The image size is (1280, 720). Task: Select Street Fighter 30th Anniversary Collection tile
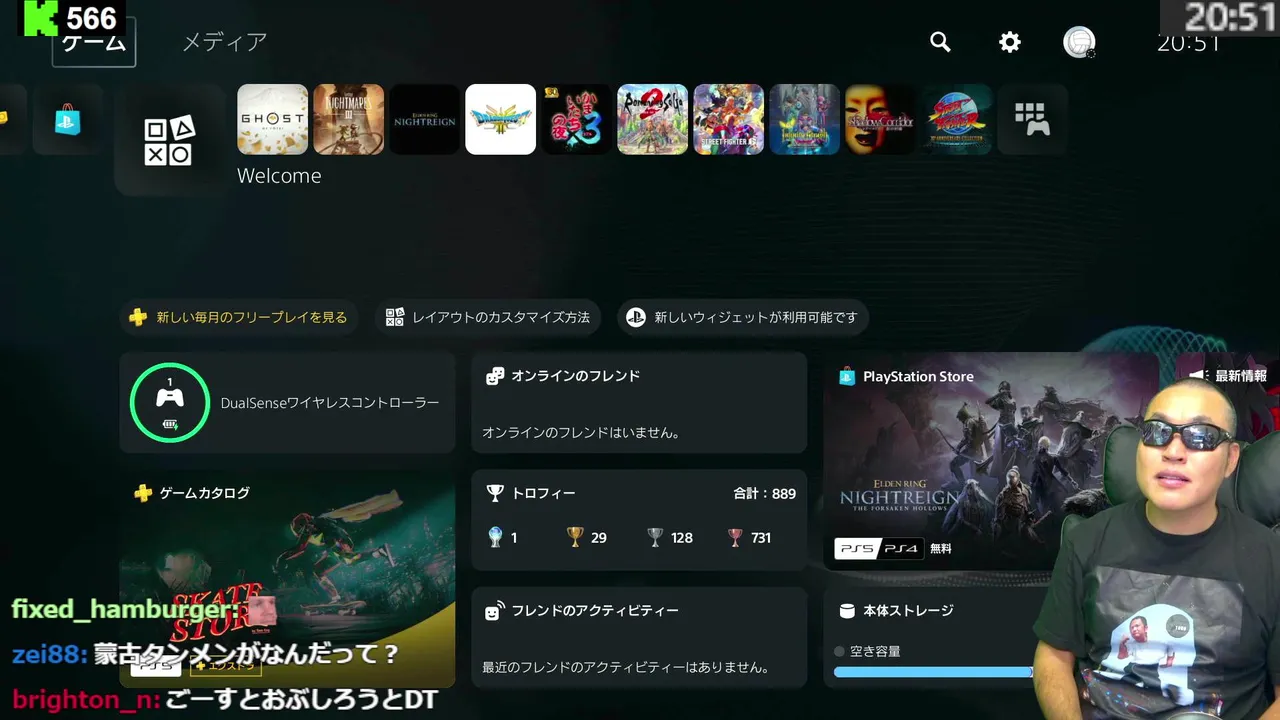coord(956,119)
